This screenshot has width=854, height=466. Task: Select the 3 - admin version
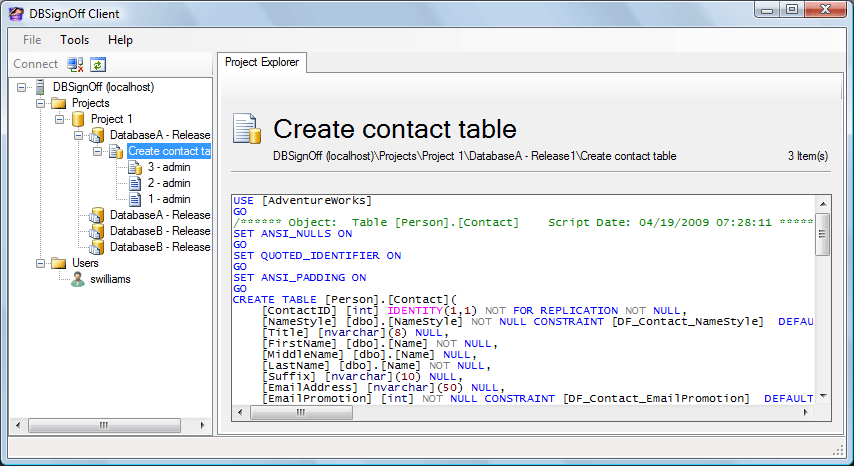coord(169,167)
